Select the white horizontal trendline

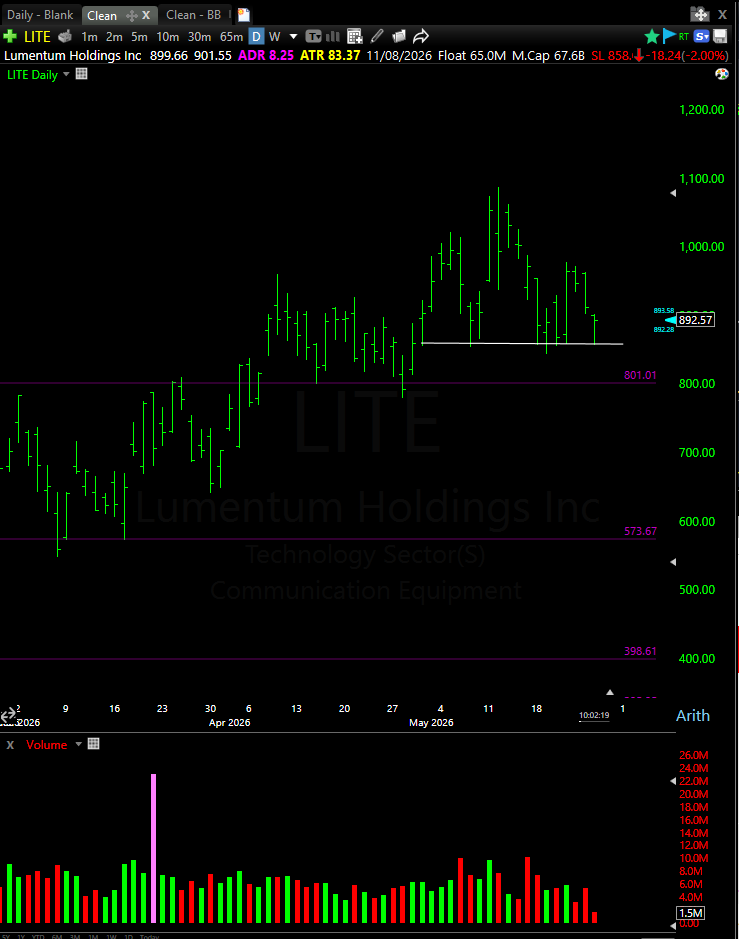click(x=522, y=343)
